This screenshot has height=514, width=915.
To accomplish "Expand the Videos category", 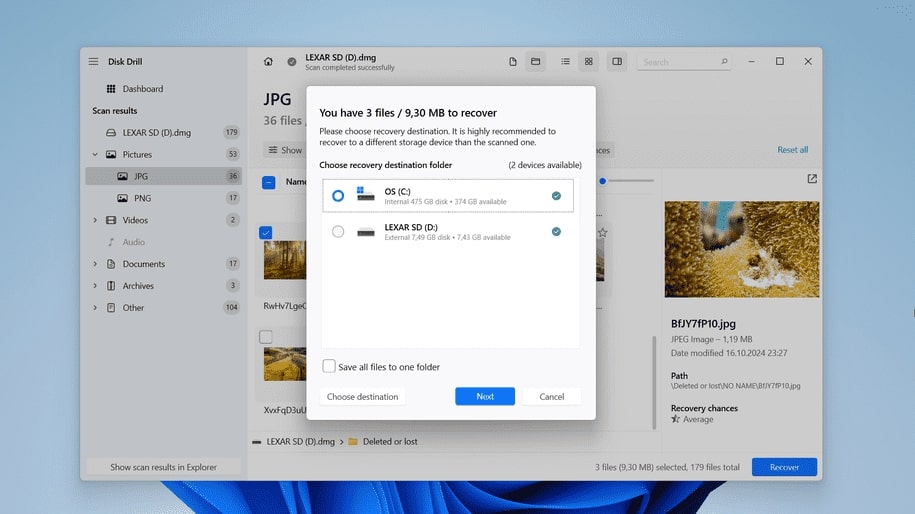I will pyautogui.click(x=95, y=220).
